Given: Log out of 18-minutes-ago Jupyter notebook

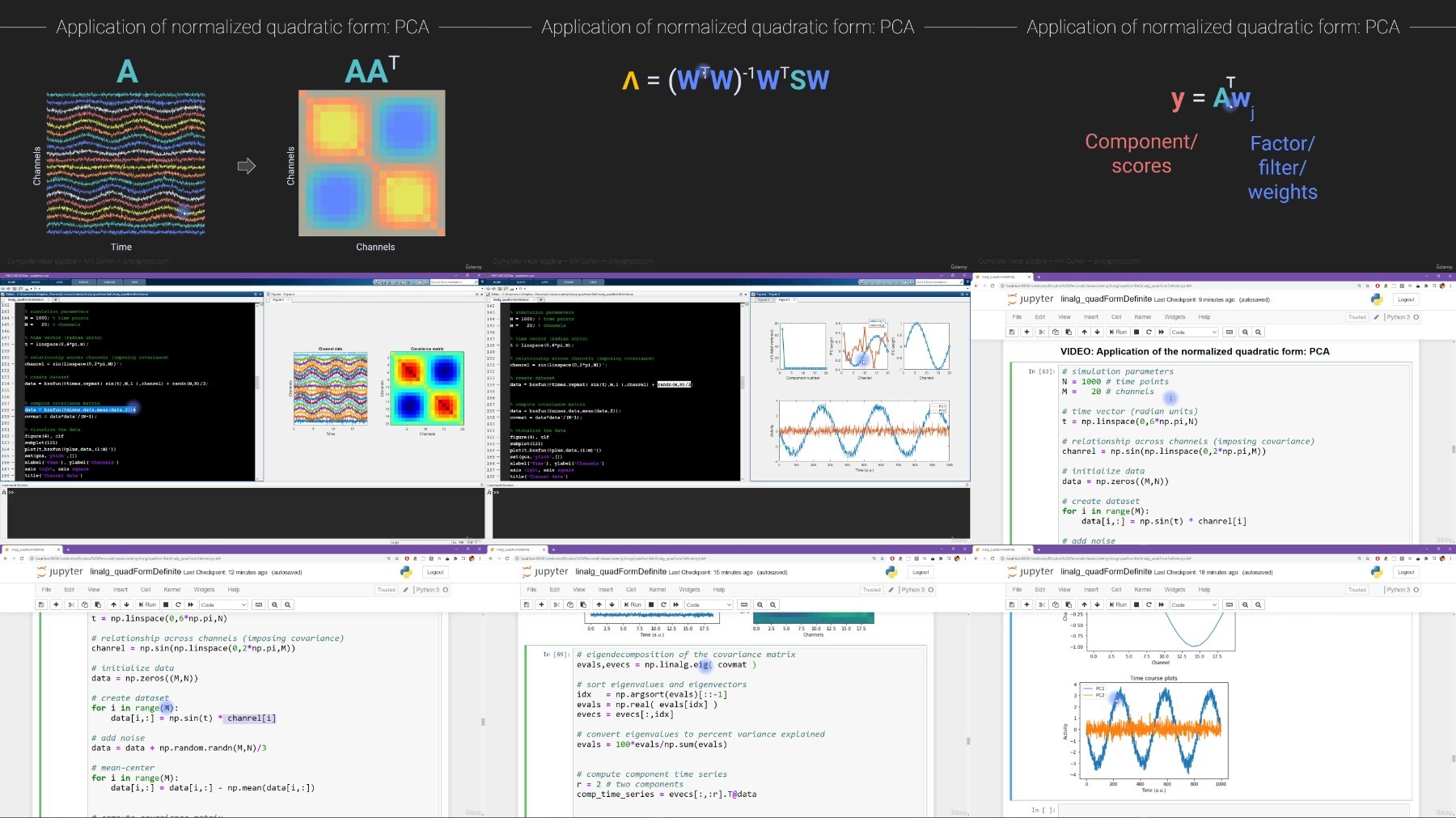Looking at the screenshot, I should (1407, 572).
